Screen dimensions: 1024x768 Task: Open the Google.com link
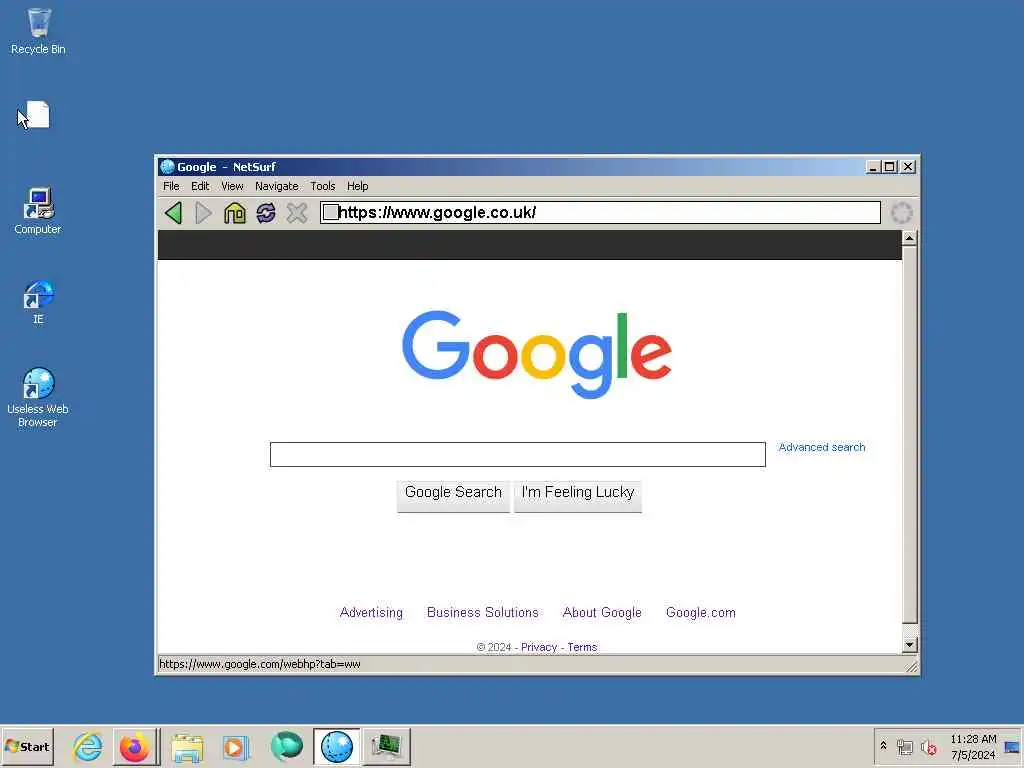click(x=701, y=613)
